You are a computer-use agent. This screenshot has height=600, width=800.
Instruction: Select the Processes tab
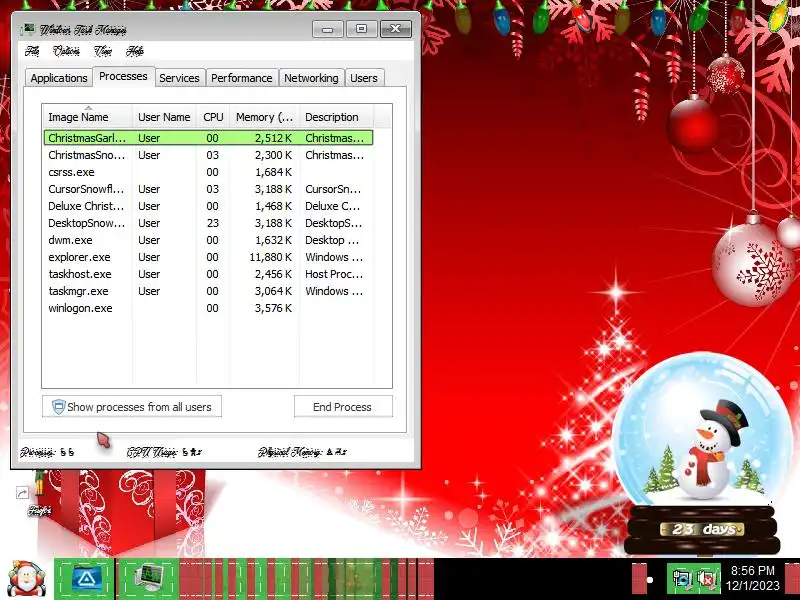coord(123,77)
